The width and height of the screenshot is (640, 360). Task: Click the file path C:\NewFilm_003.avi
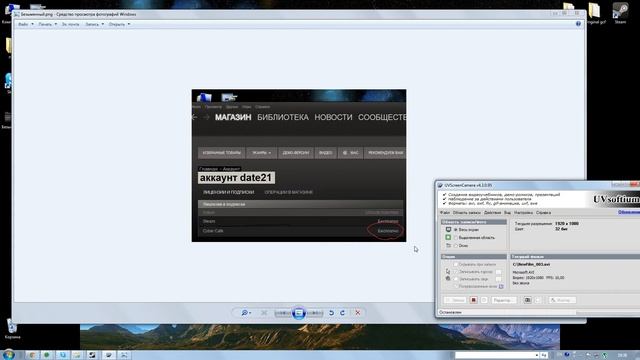point(531,264)
